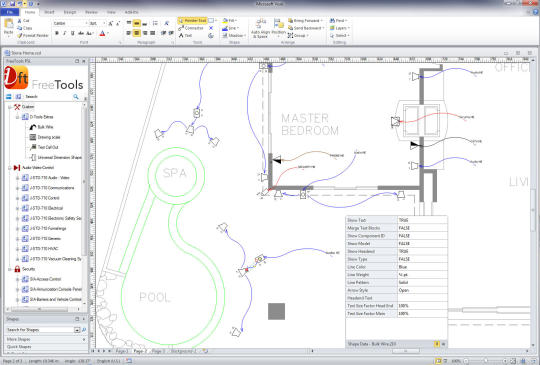
Task: Toggle Strikethrough formatting
Action: click(81, 33)
